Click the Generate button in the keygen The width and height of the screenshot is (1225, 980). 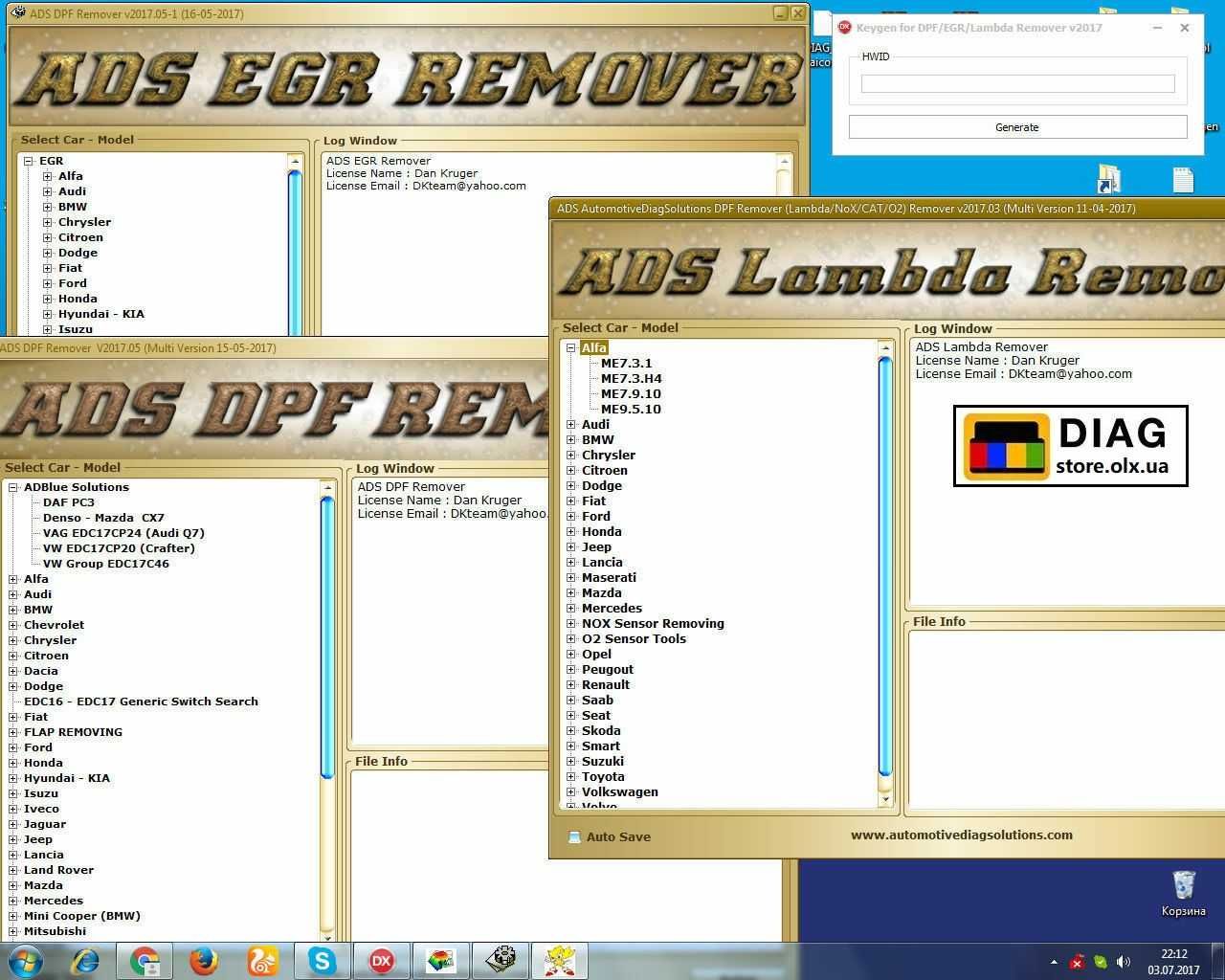click(x=1017, y=126)
